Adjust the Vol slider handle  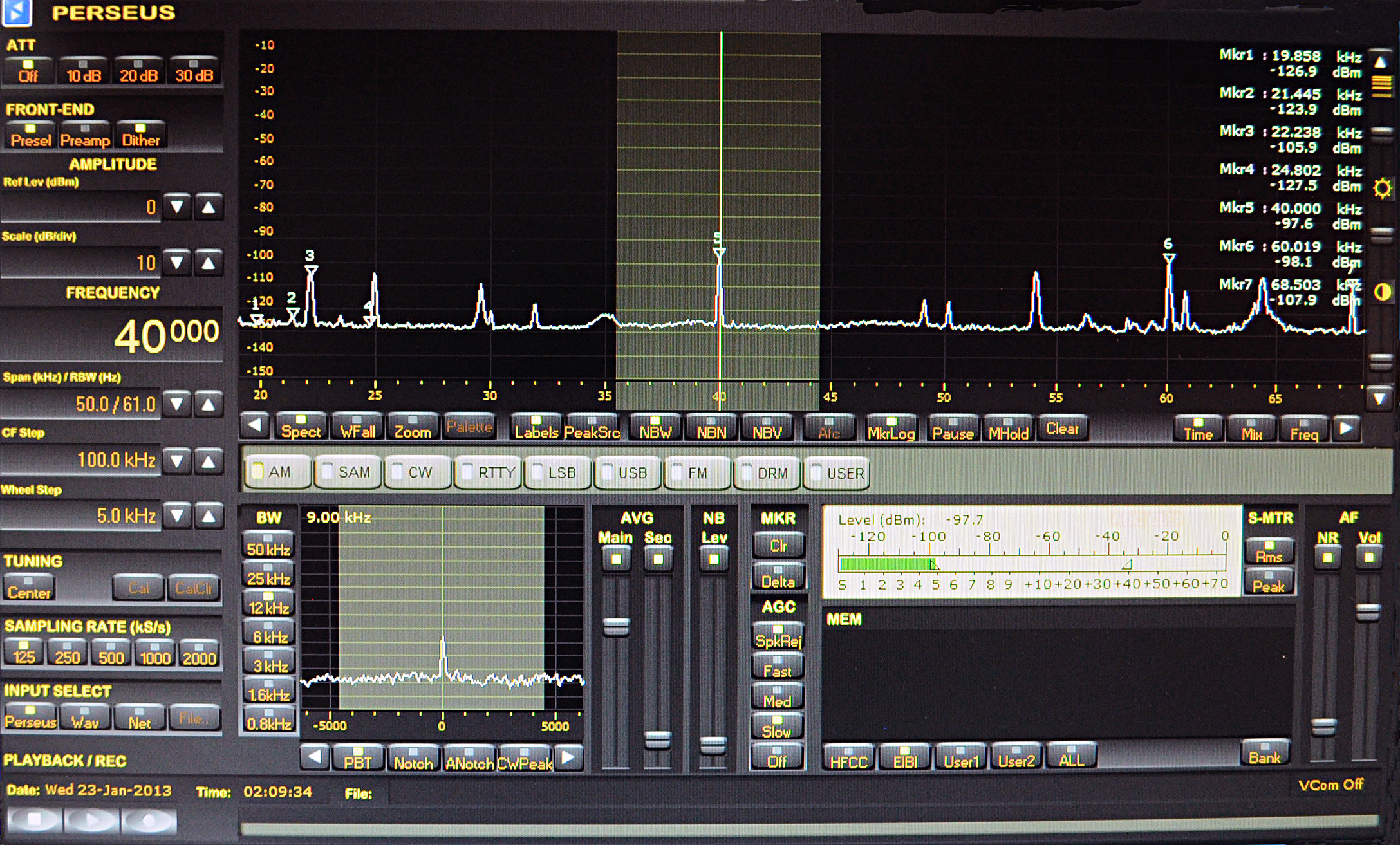tap(1368, 611)
